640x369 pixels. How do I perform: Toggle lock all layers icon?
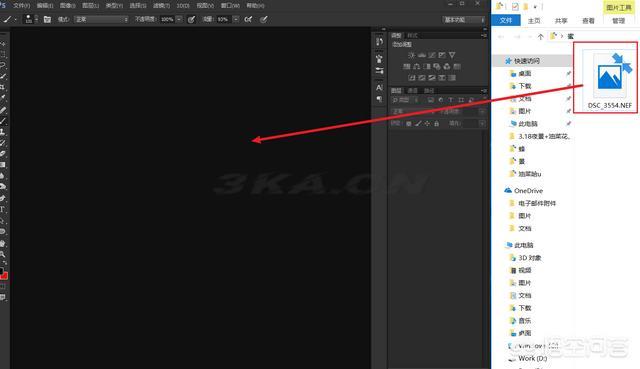point(436,123)
